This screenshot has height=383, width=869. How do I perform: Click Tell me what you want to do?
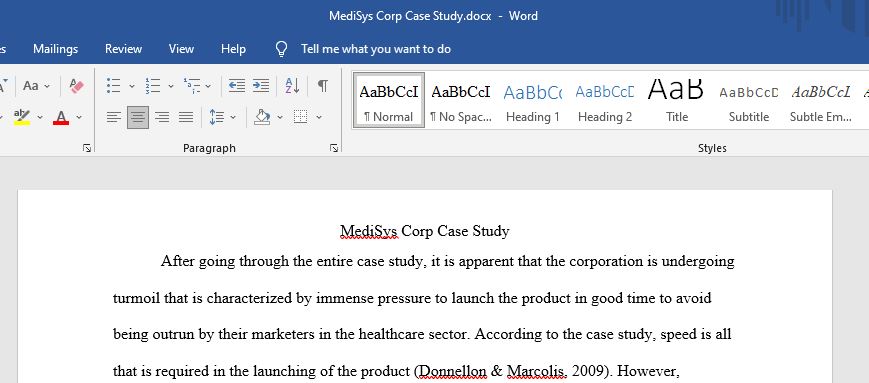click(376, 49)
